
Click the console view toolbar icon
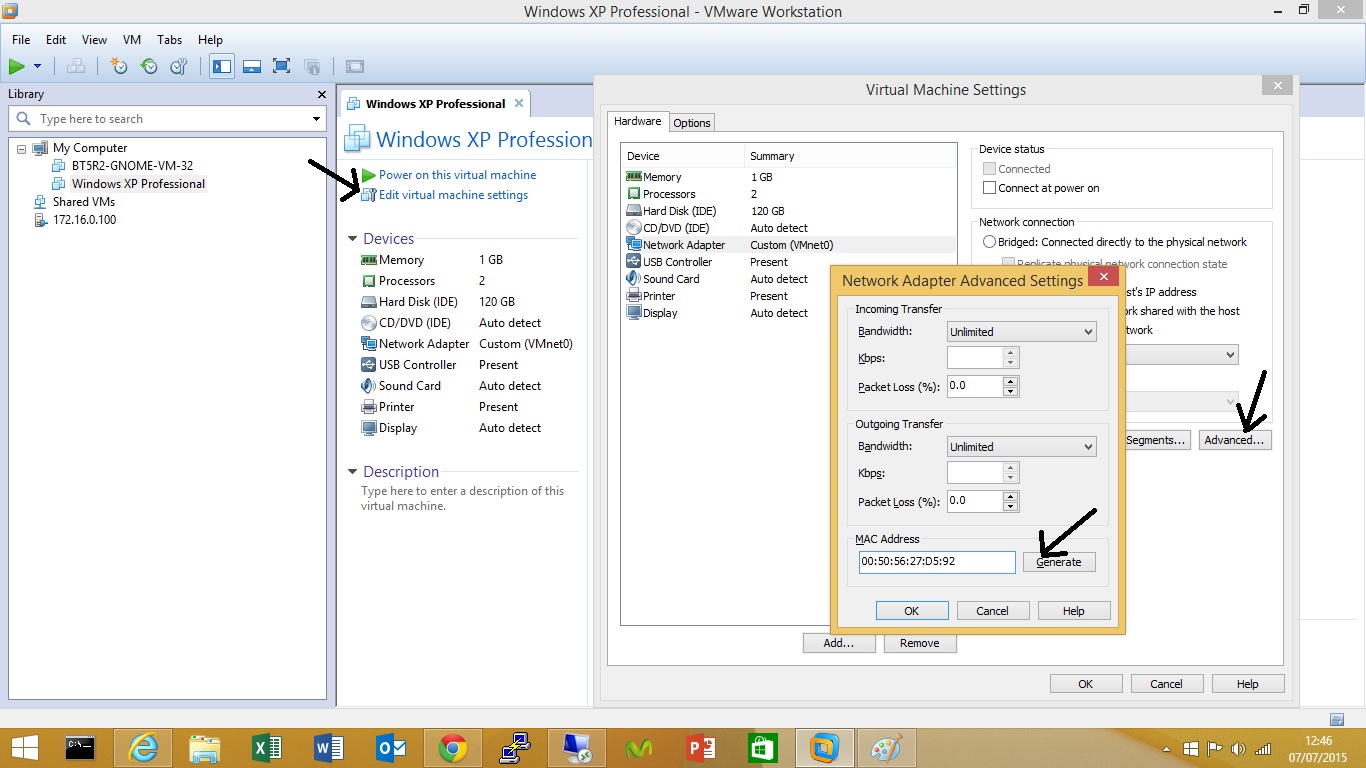[x=355, y=66]
